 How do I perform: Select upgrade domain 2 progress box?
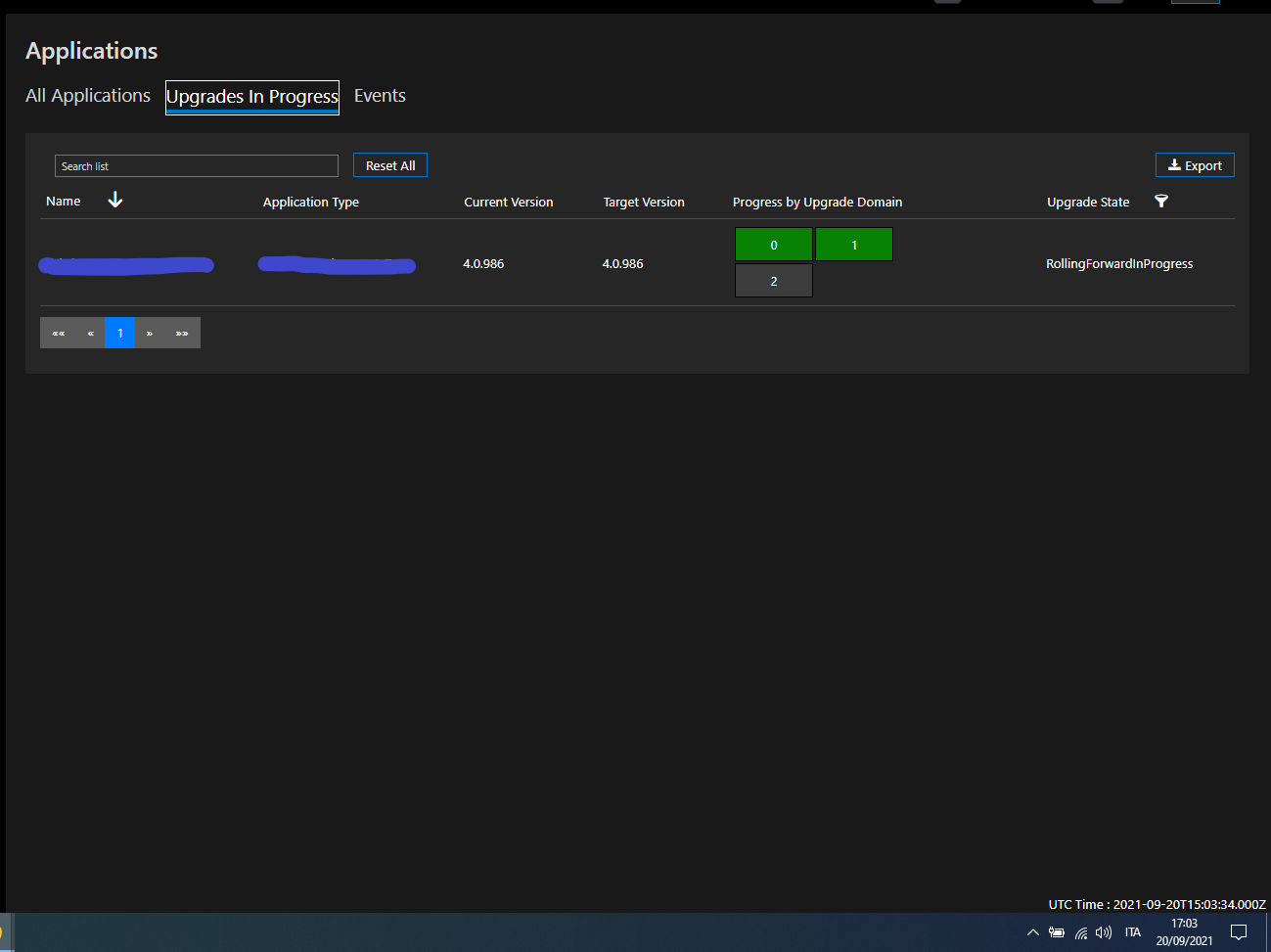coord(773,280)
